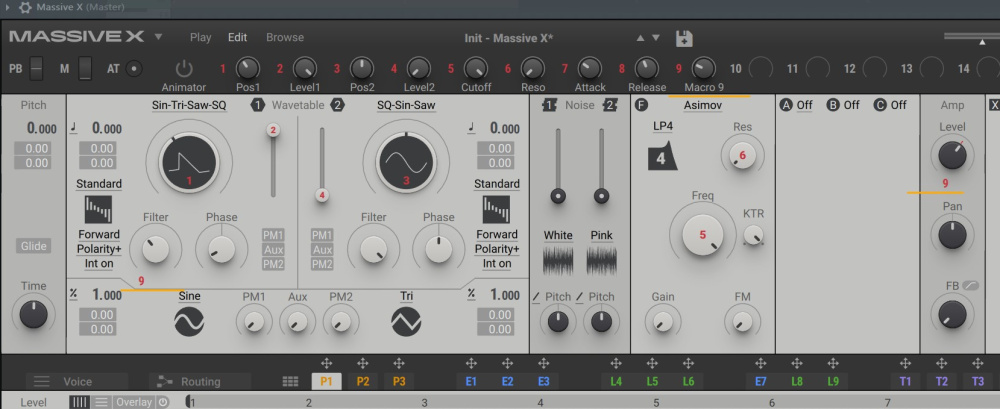Image resolution: width=1000 pixels, height=409 pixels.
Task: Select the P1 performer tab
Action: click(327, 382)
